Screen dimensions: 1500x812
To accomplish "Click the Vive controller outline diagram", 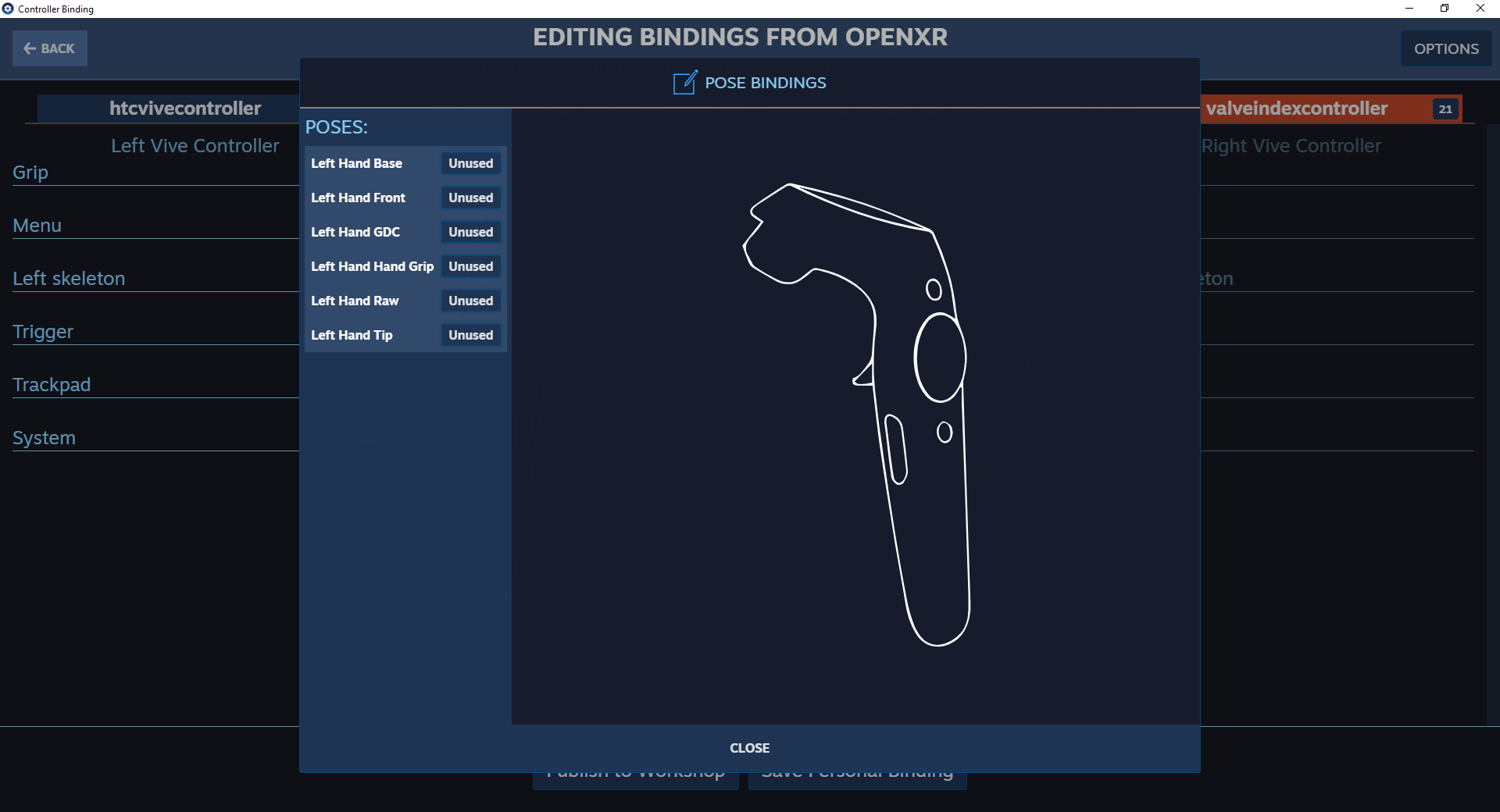I will coord(856,415).
